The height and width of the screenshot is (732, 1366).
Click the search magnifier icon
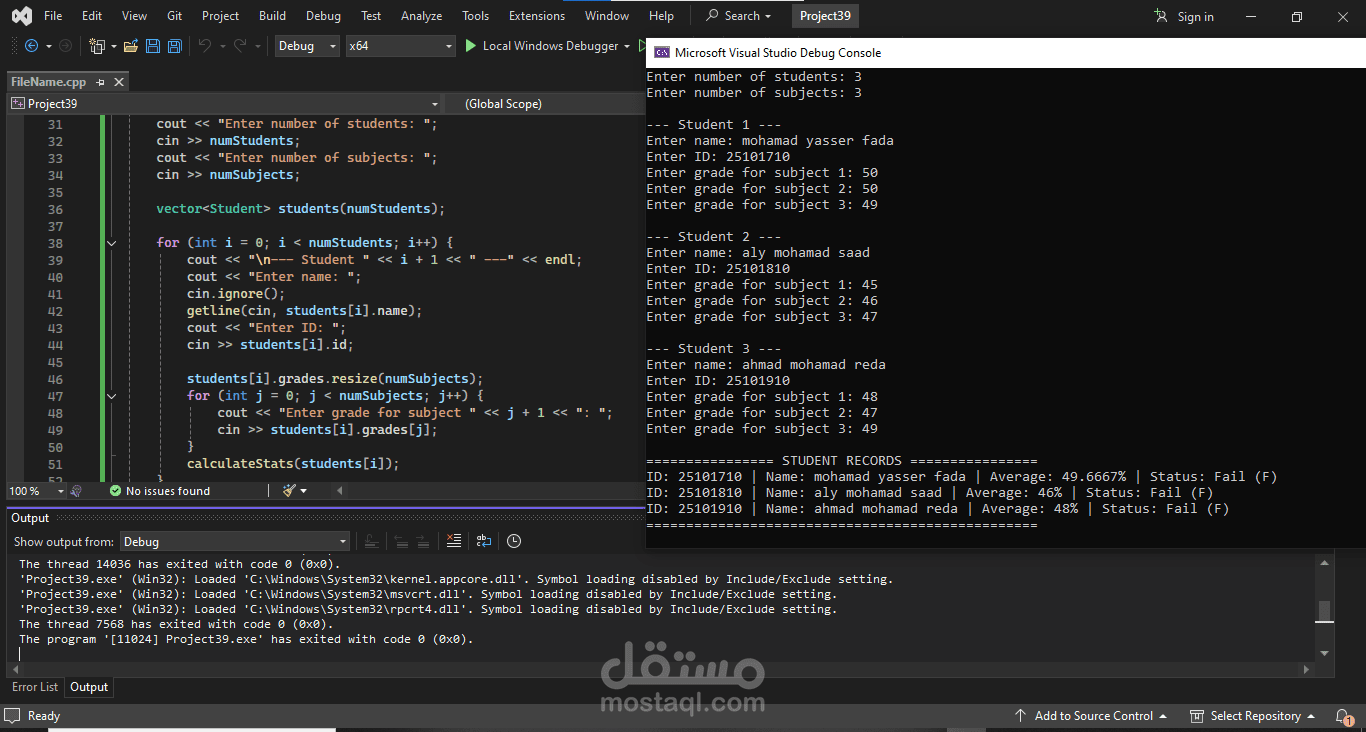(x=713, y=16)
